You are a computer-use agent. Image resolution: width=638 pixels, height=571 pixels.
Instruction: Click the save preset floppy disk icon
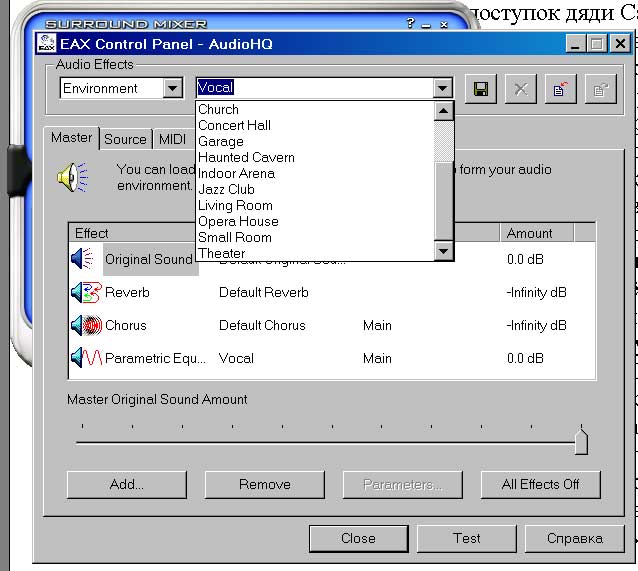(481, 89)
